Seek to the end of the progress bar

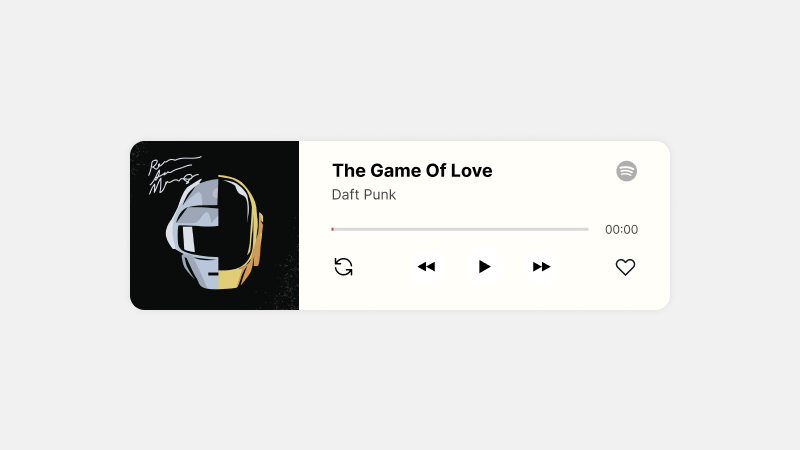point(587,230)
